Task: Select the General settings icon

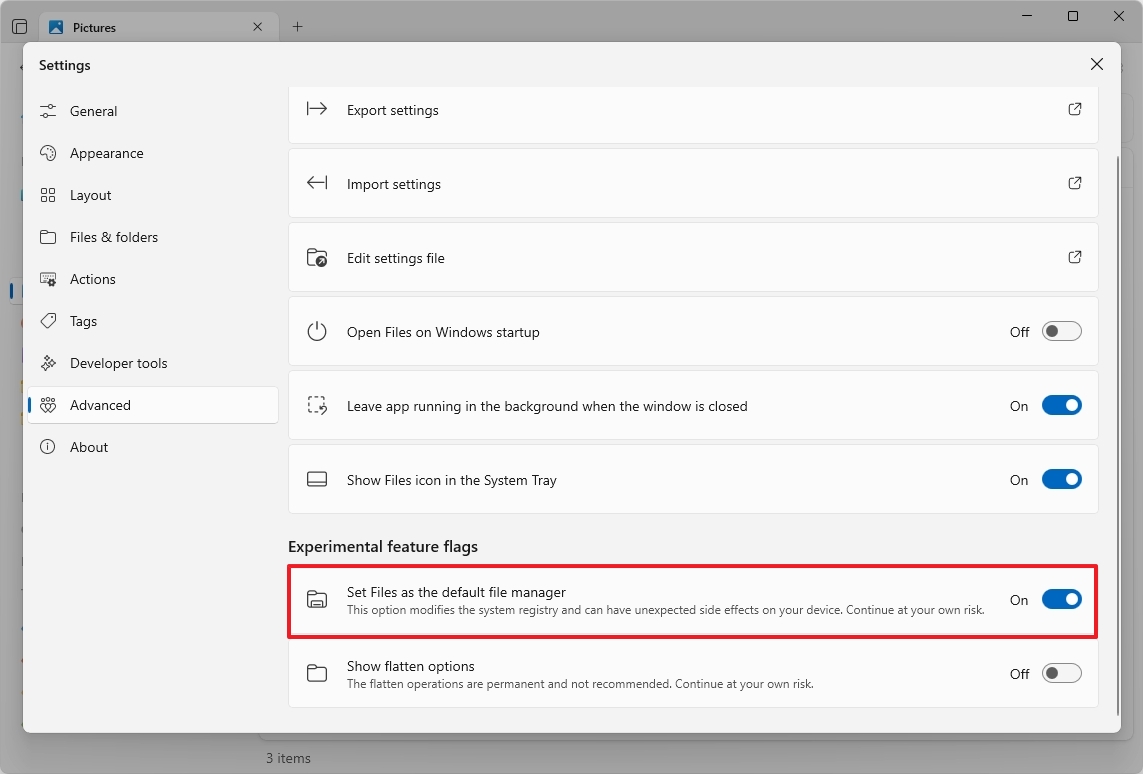Action: pos(48,111)
